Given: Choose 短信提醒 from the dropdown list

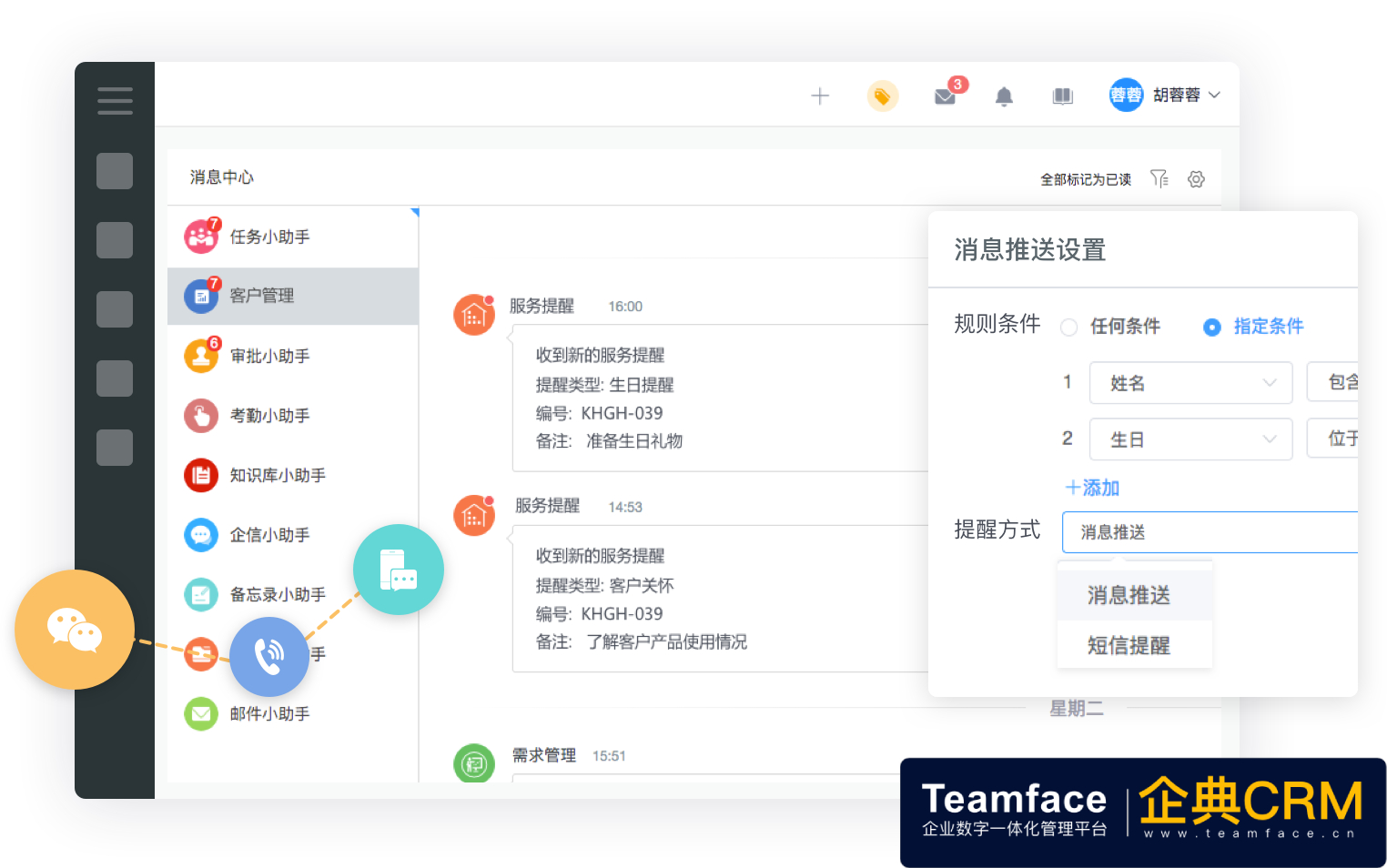Looking at the screenshot, I should tap(1129, 645).
